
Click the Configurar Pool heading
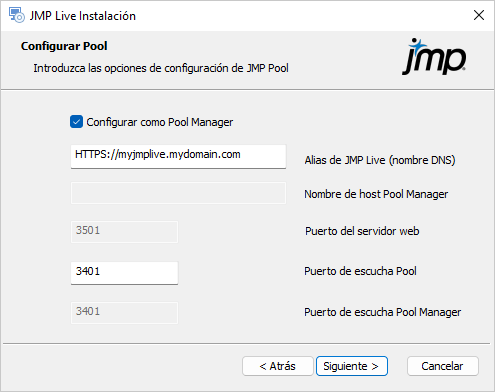(x=64, y=46)
